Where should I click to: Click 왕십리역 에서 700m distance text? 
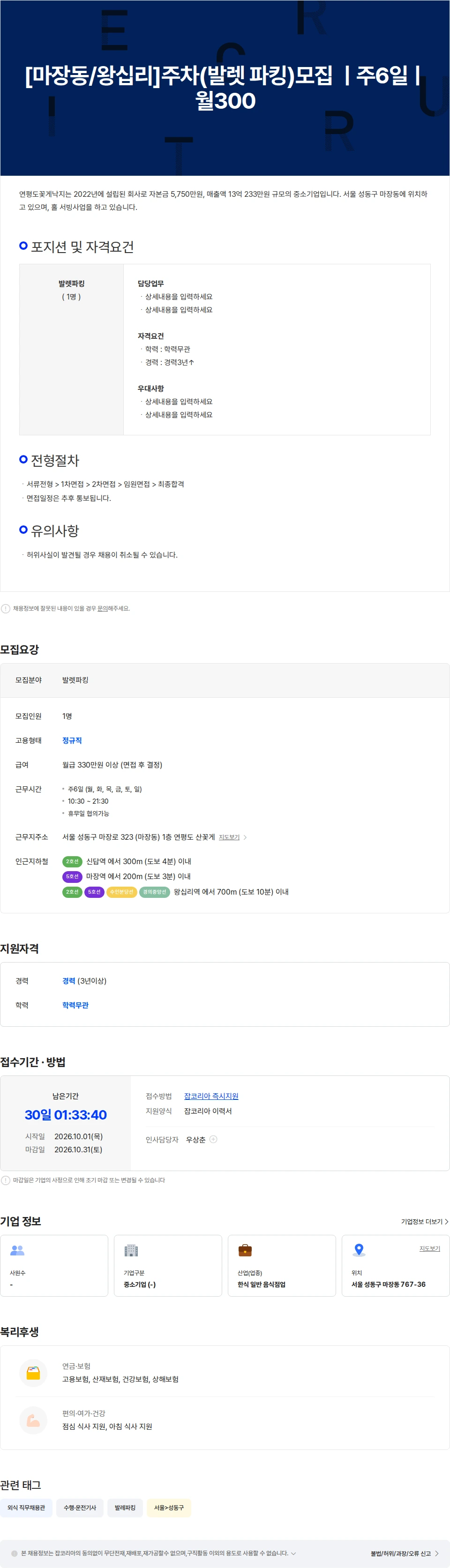[231, 892]
